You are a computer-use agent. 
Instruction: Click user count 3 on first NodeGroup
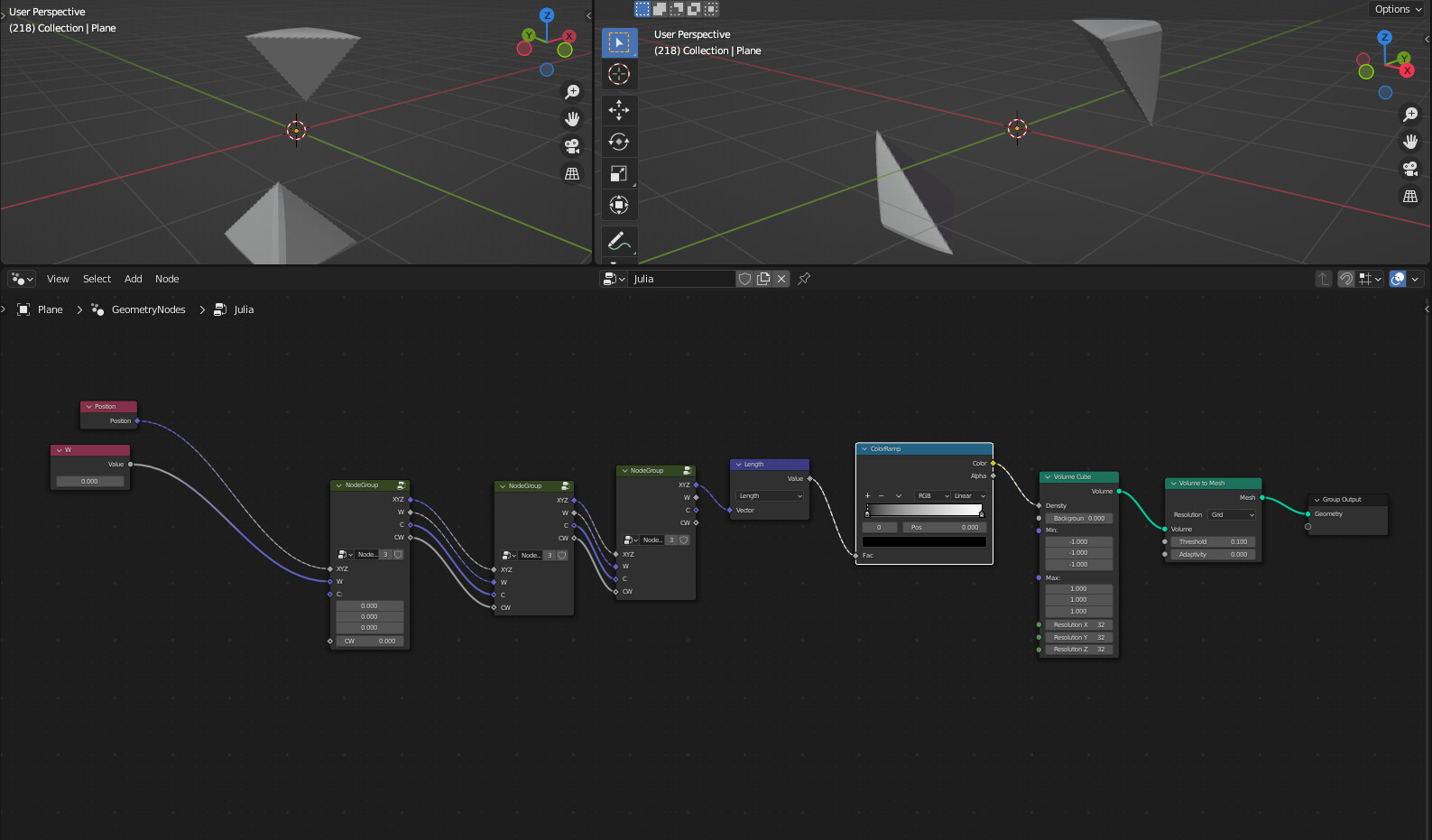pyautogui.click(x=385, y=554)
